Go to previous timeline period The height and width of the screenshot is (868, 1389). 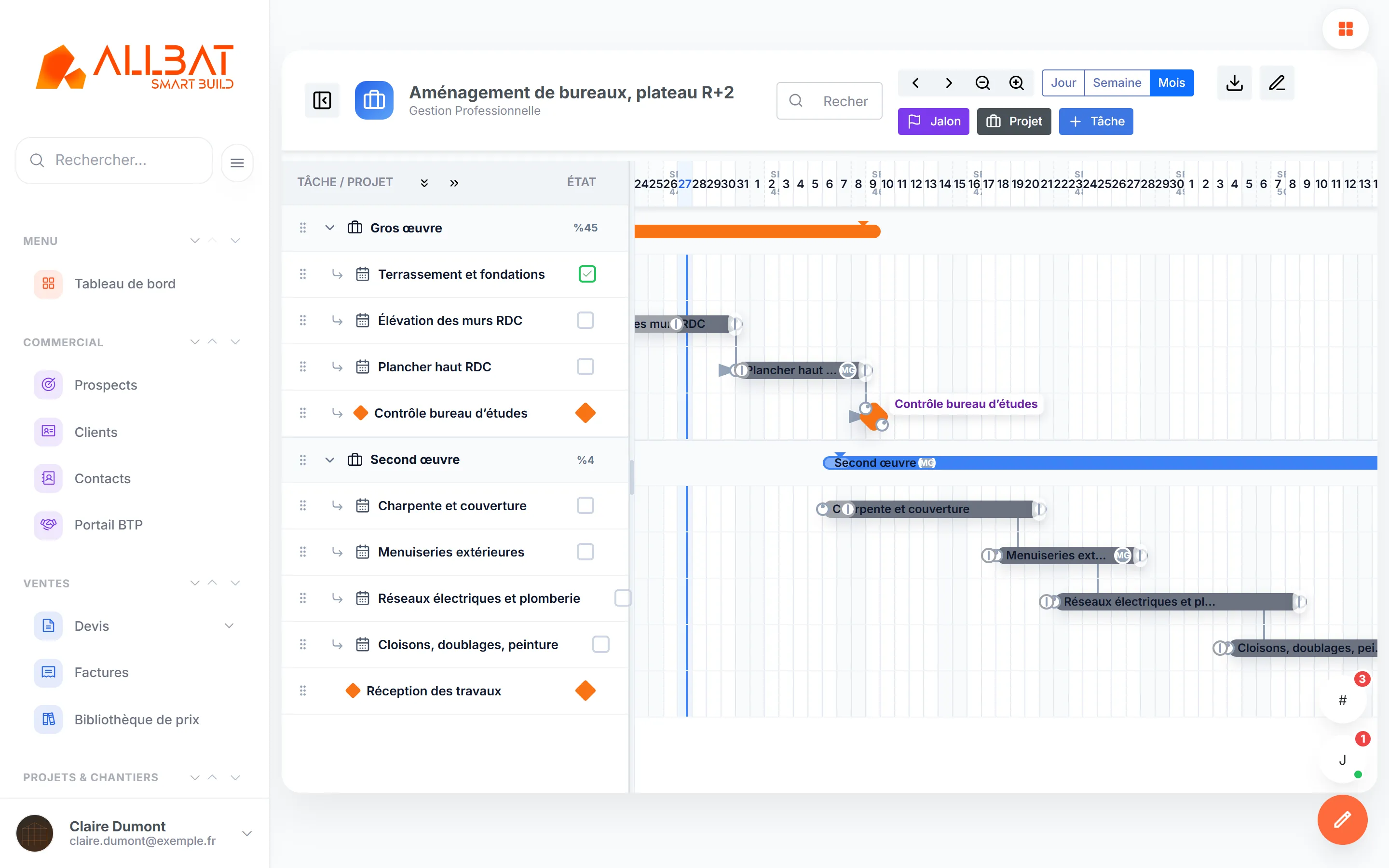[x=915, y=82]
